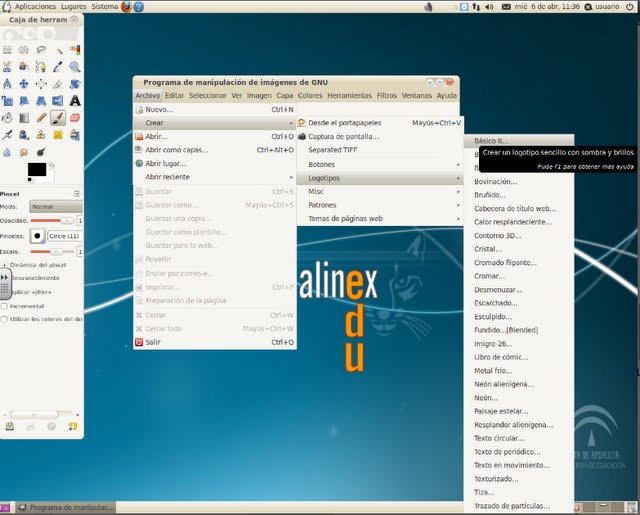Screen dimensions: 640x515
Task: Select the Ink tool
Action: point(24,135)
